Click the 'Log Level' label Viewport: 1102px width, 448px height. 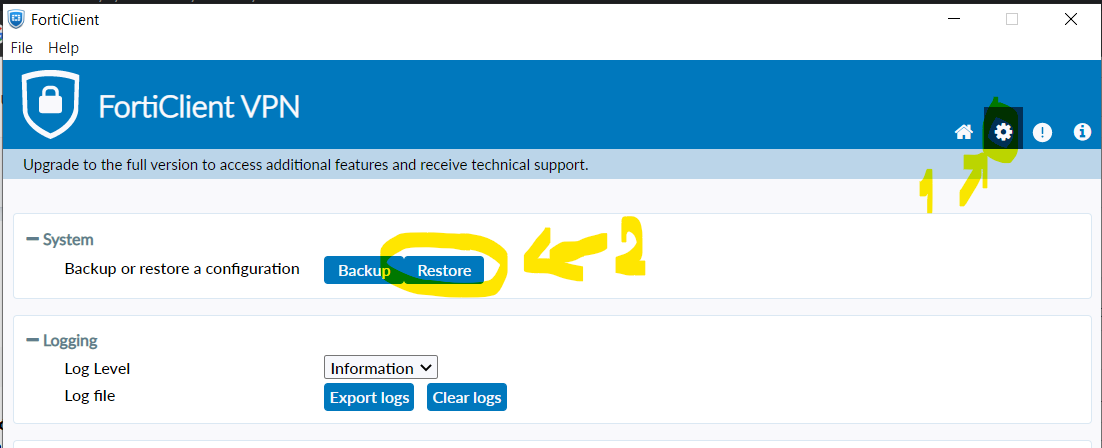(97, 368)
